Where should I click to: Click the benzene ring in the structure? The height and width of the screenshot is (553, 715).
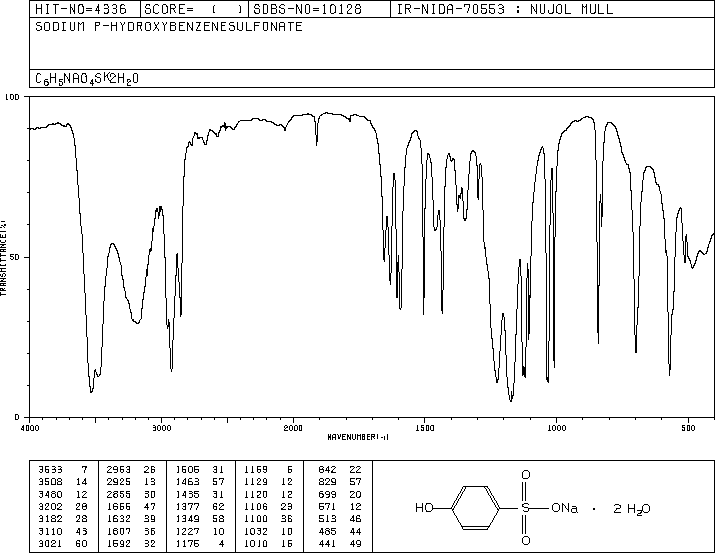pos(475,508)
